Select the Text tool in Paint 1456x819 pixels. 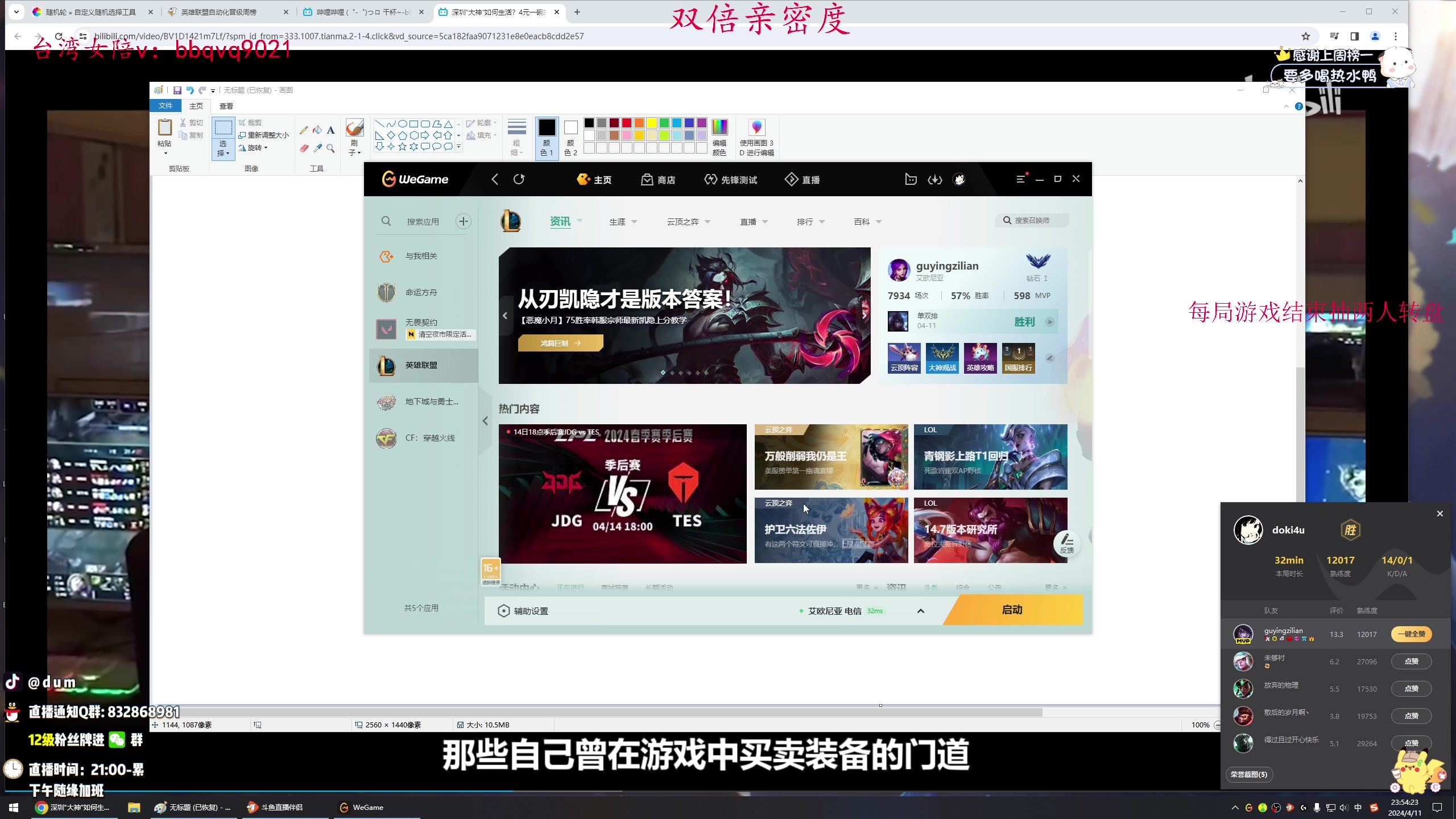point(330,130)
